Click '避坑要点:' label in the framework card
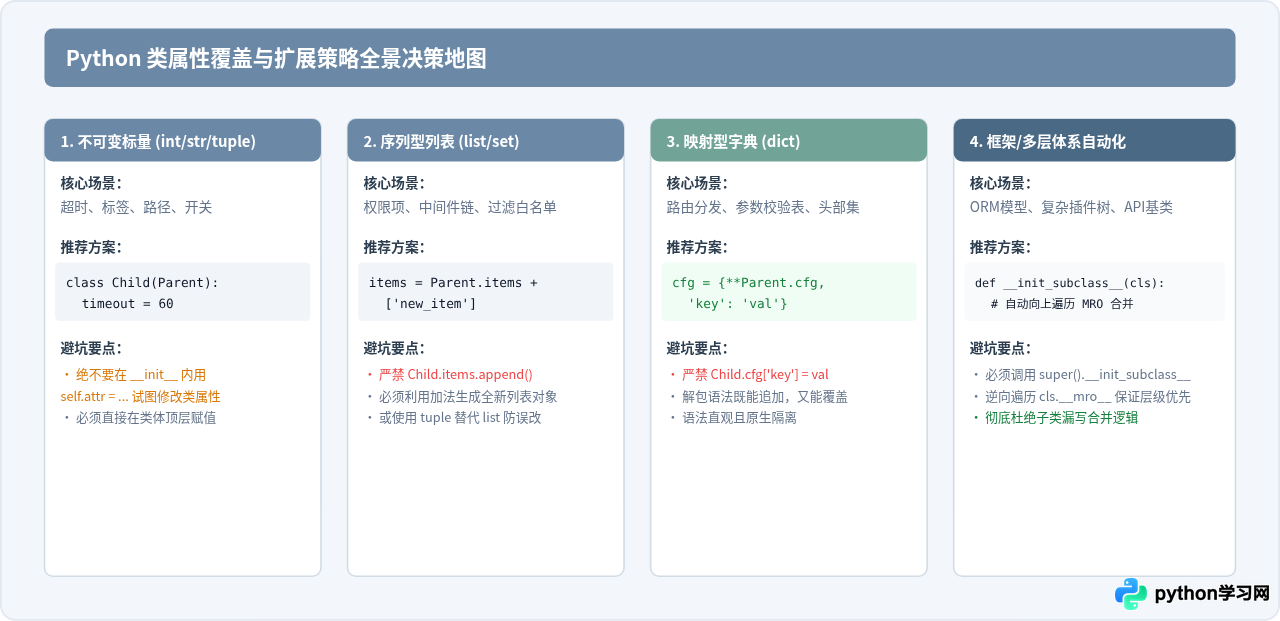Viewport: 1280px width, 621px height. click(1000, 348)
